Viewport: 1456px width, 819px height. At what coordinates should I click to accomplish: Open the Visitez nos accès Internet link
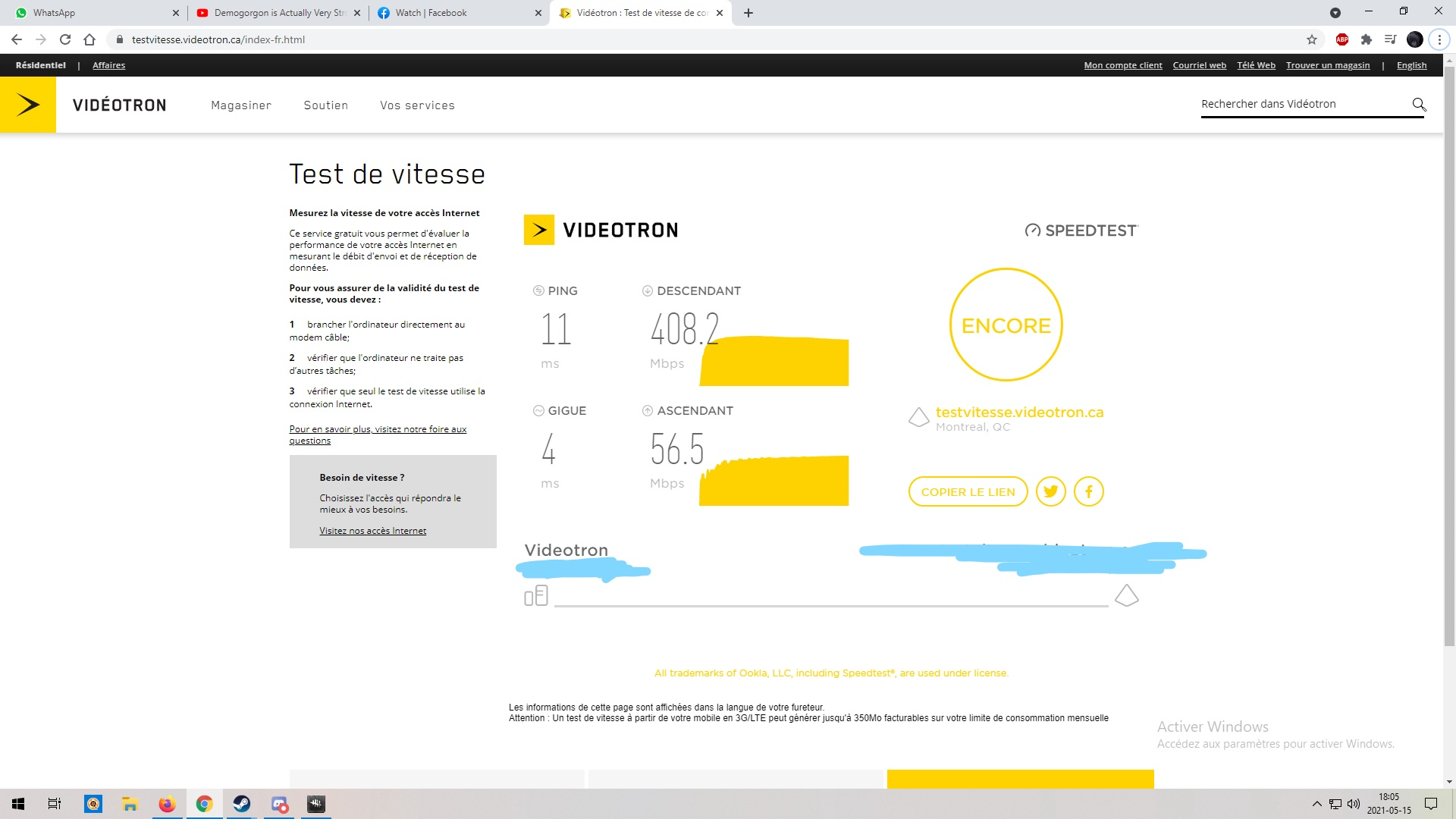372,531
